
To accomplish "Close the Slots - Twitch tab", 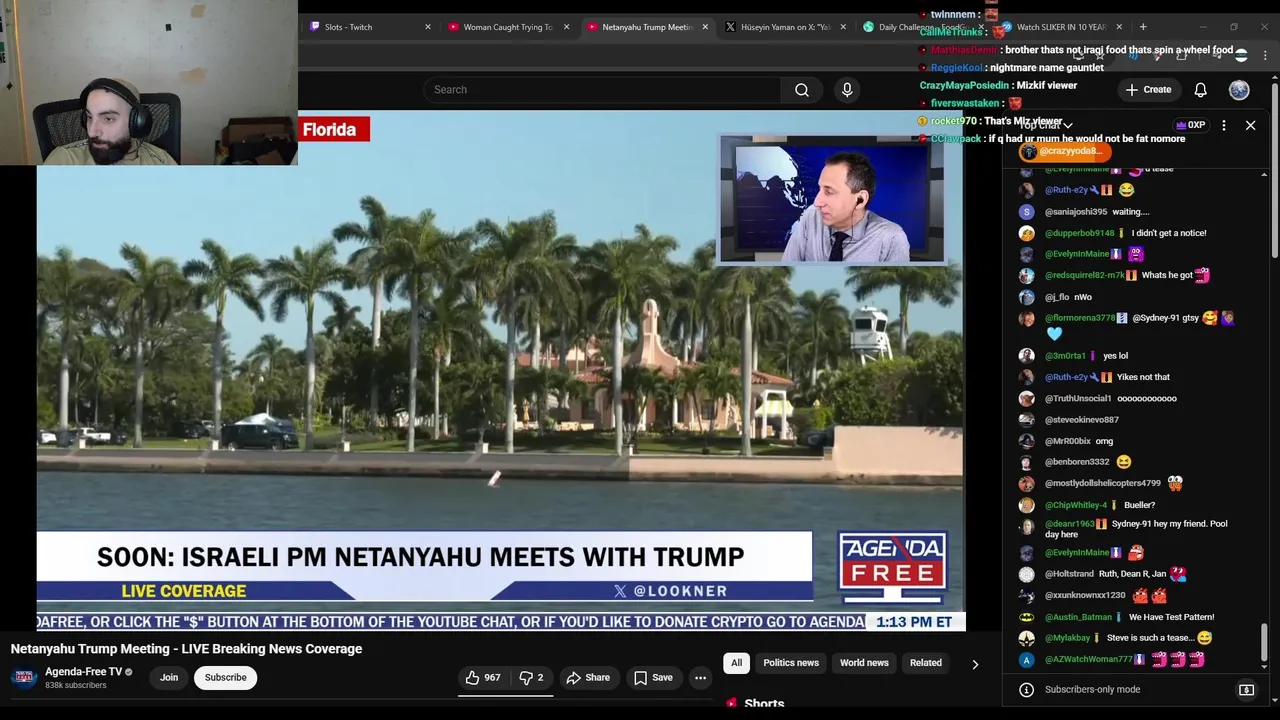I will click(428, 27).
